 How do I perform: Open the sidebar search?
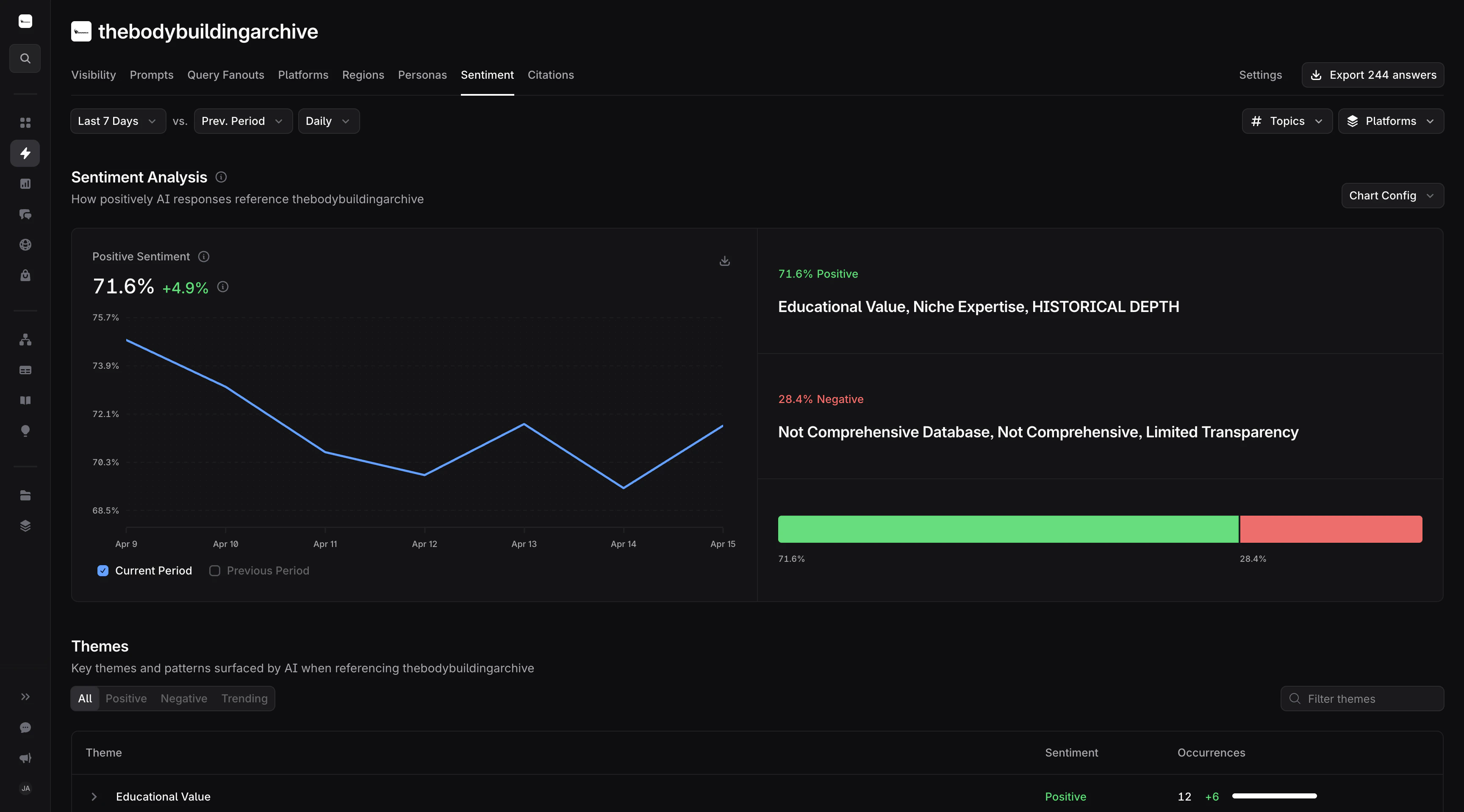click(x=25, y=58)
